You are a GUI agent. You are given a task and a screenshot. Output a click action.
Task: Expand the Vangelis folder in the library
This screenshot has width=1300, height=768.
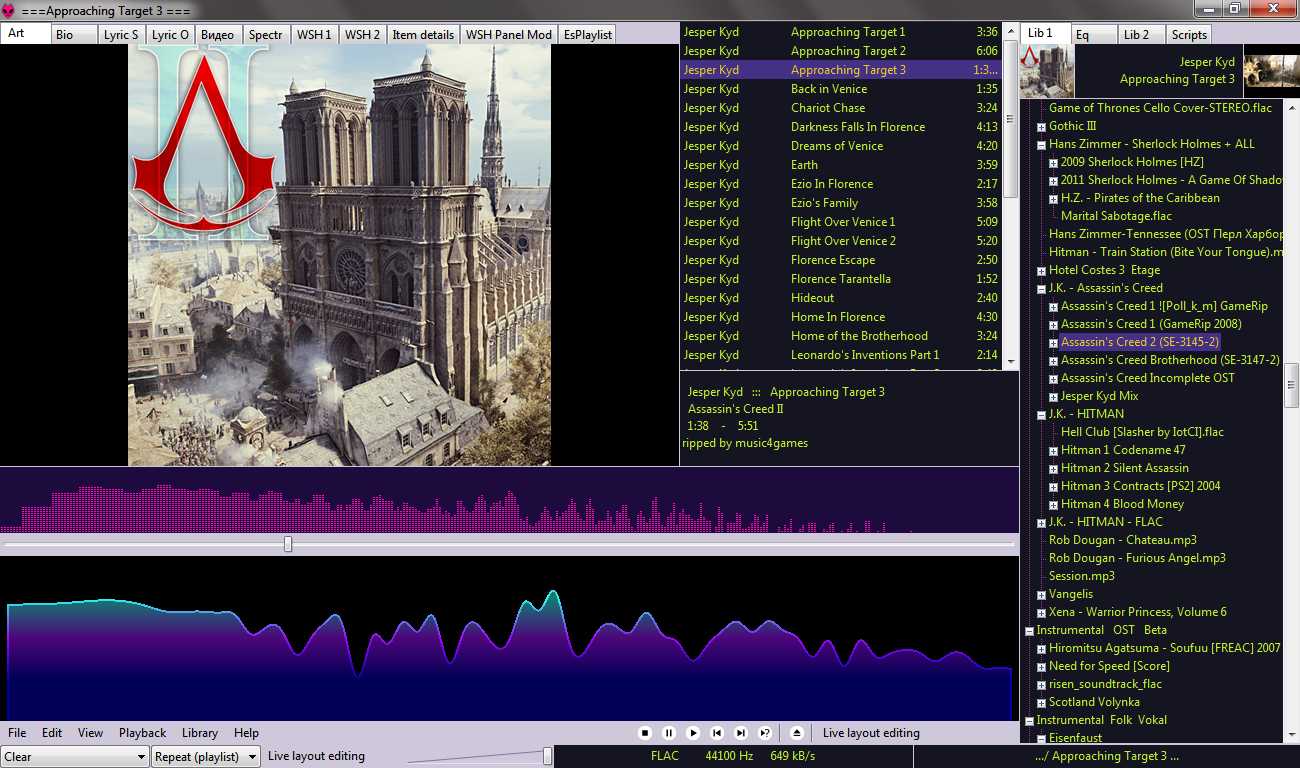(x=1041, y=595)
